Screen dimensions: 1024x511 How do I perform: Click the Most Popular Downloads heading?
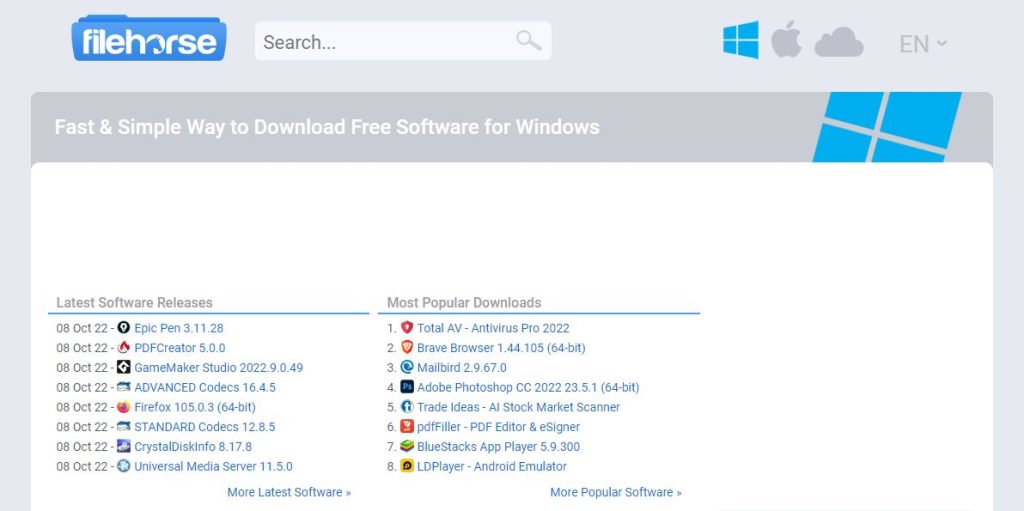click(x=464, y=303)
